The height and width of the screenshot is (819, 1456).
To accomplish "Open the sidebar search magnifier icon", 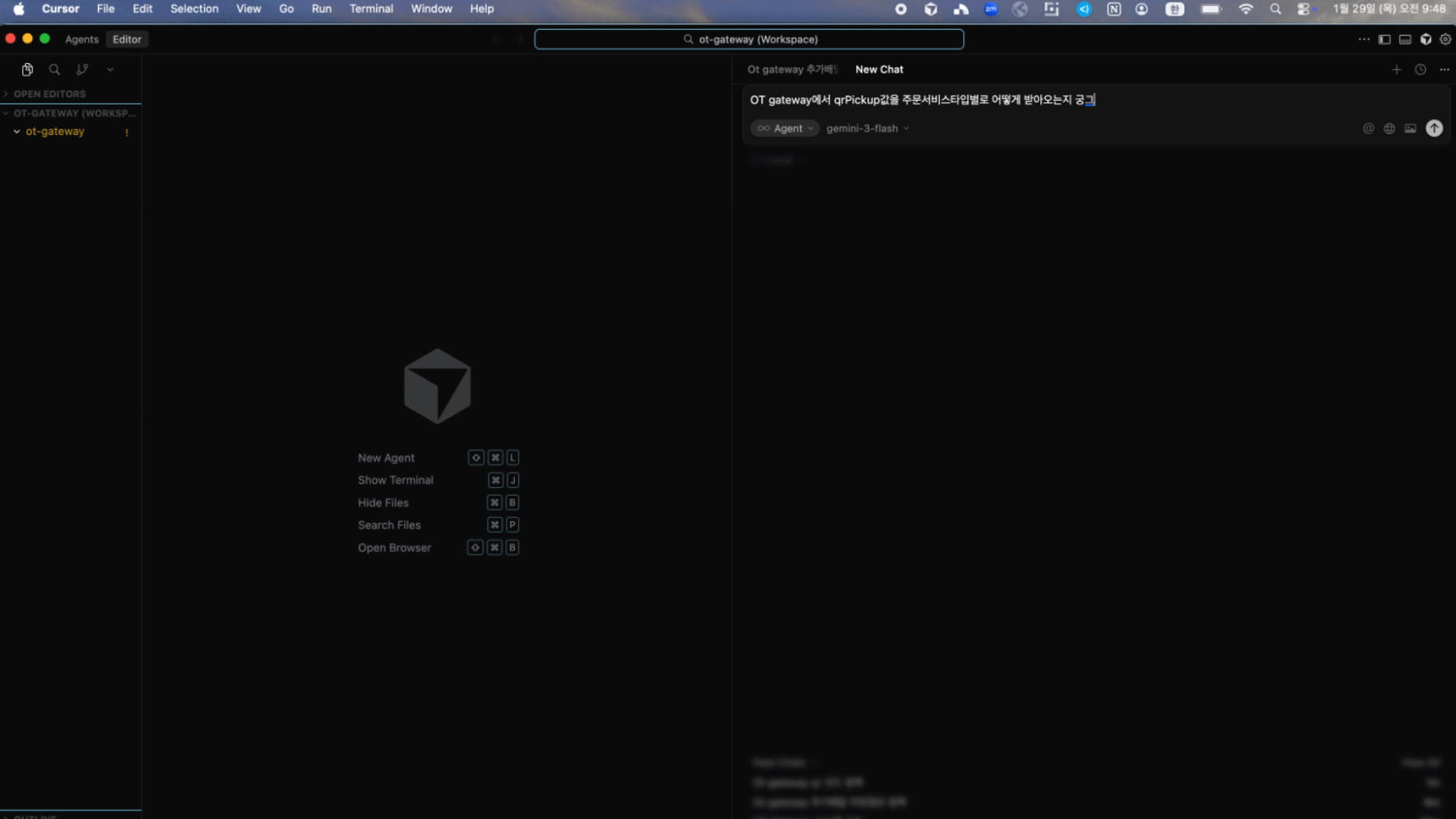I will coord(55,69).
